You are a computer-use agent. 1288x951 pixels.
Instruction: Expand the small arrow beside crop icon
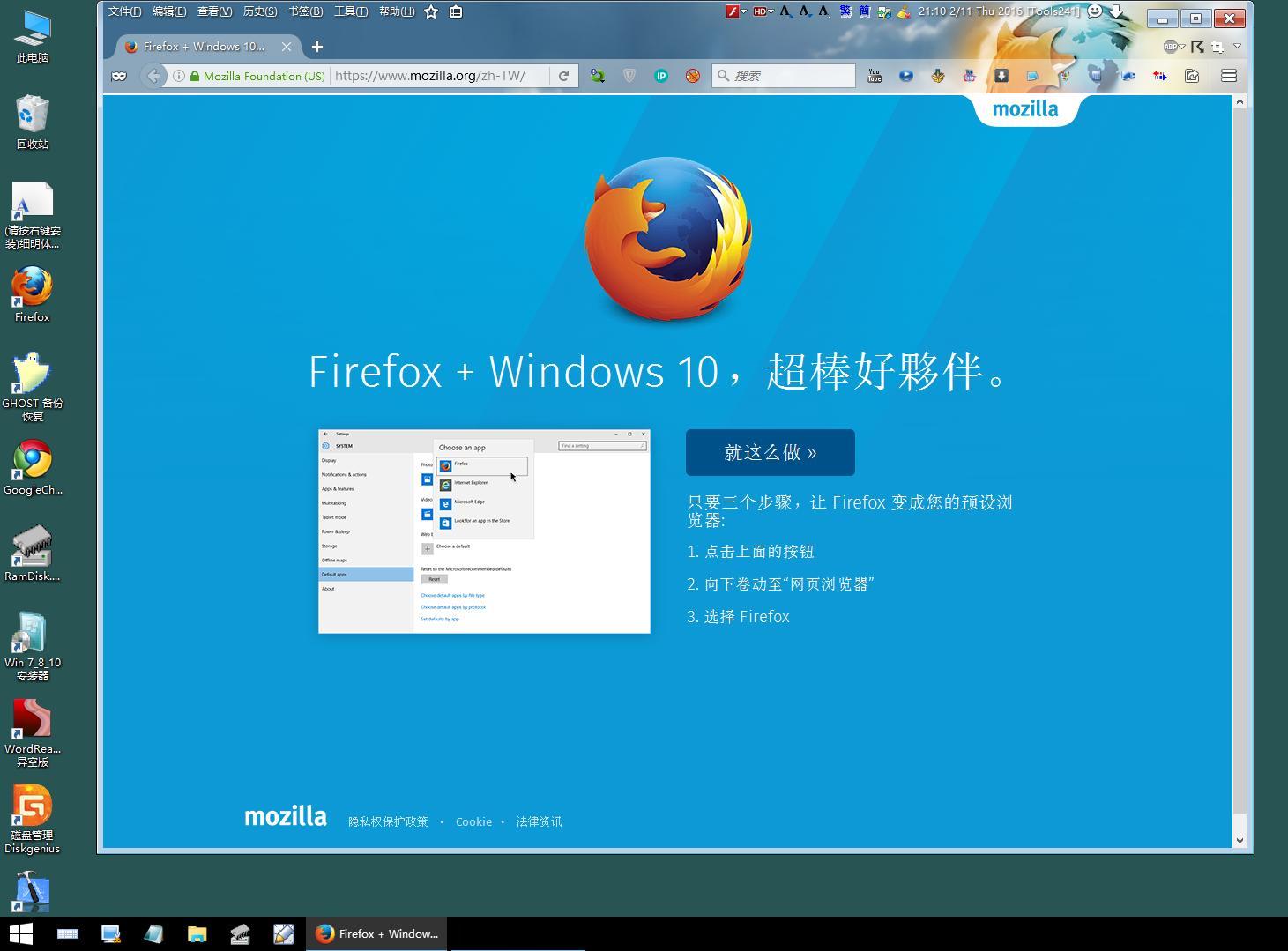pyautogui.click(x=1237, y=46)
